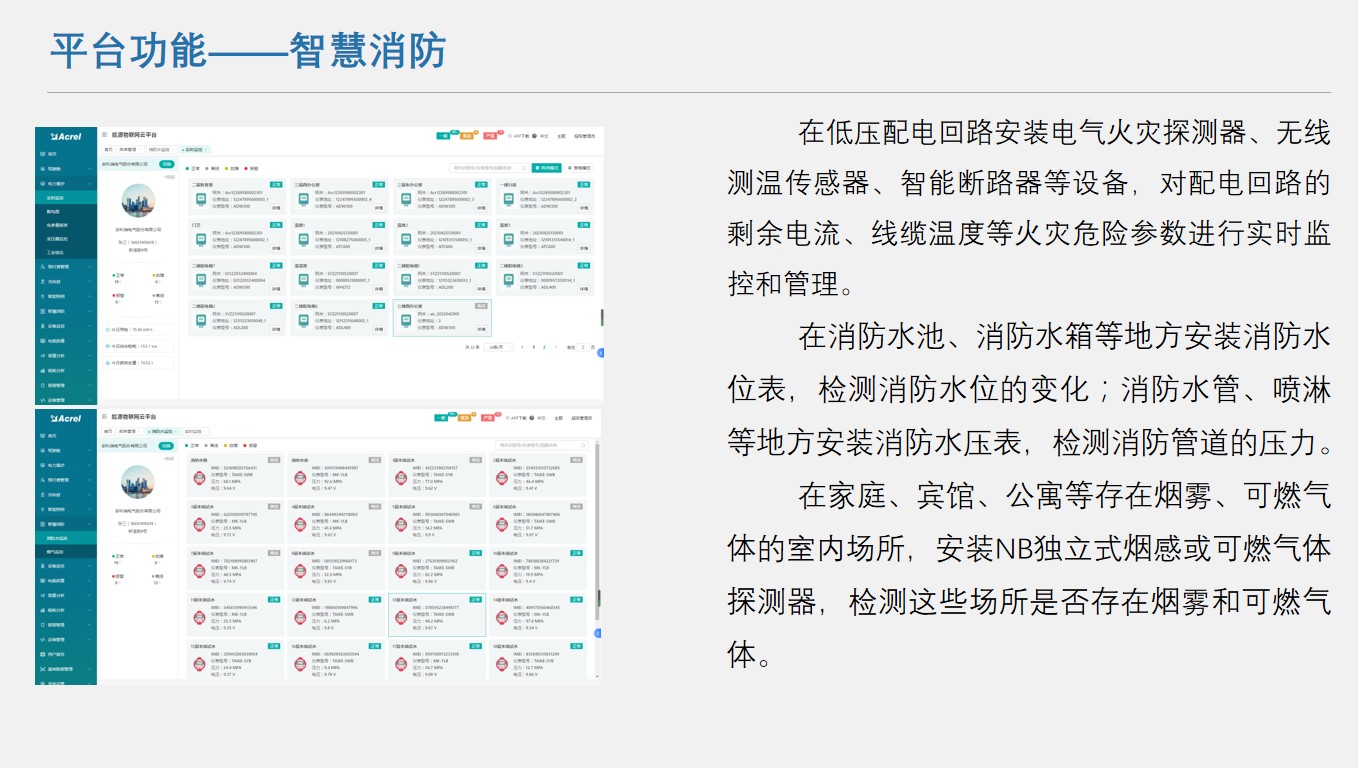Select highlighted 消防水监控 tab in fire water view

point(162,431)
